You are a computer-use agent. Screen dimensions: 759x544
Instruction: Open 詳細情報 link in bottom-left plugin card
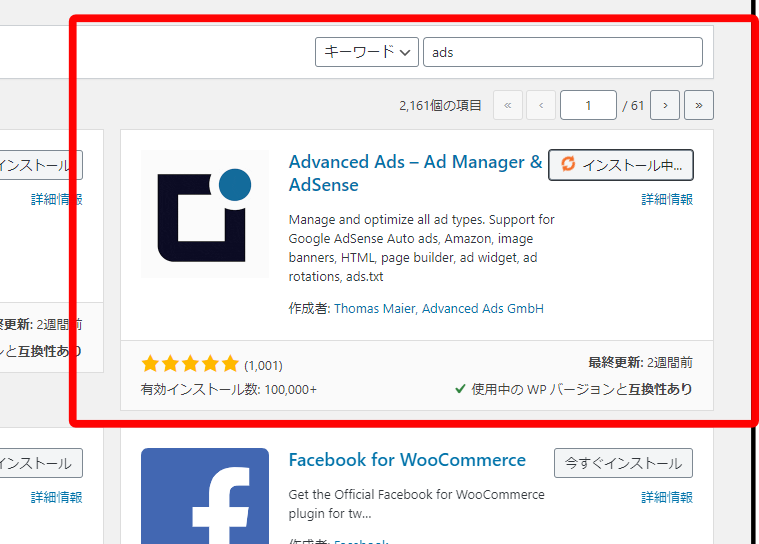[x=57, y=497]
